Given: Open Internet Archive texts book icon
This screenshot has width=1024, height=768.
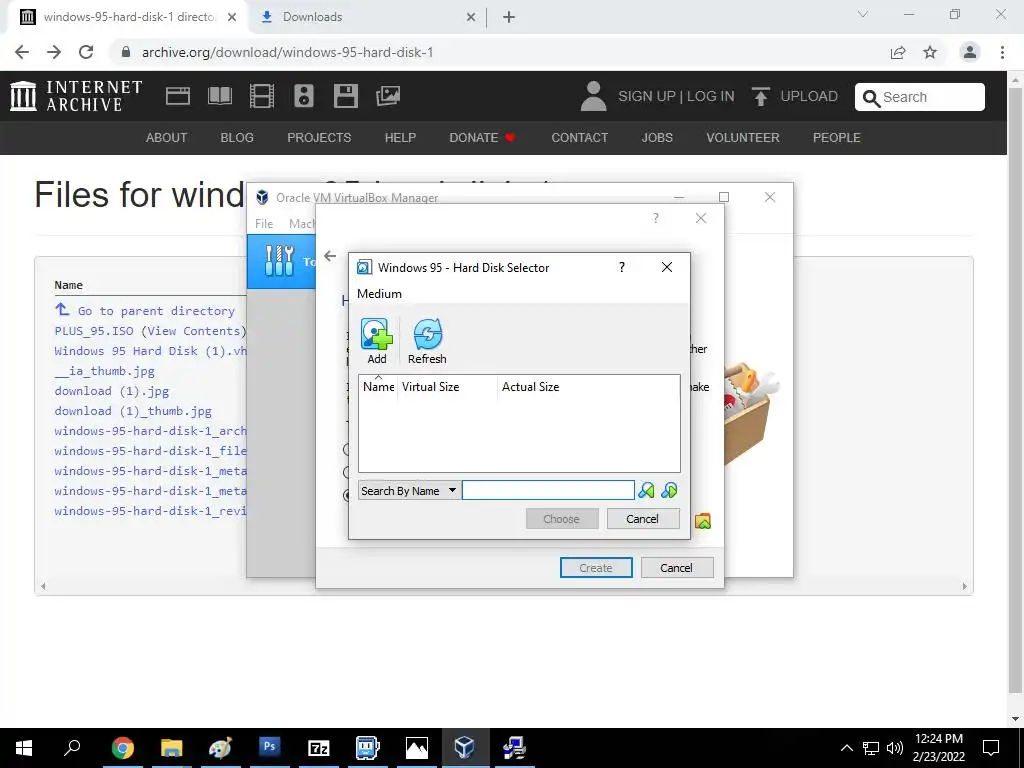Looking at the screenshot, I should (220, 96).
